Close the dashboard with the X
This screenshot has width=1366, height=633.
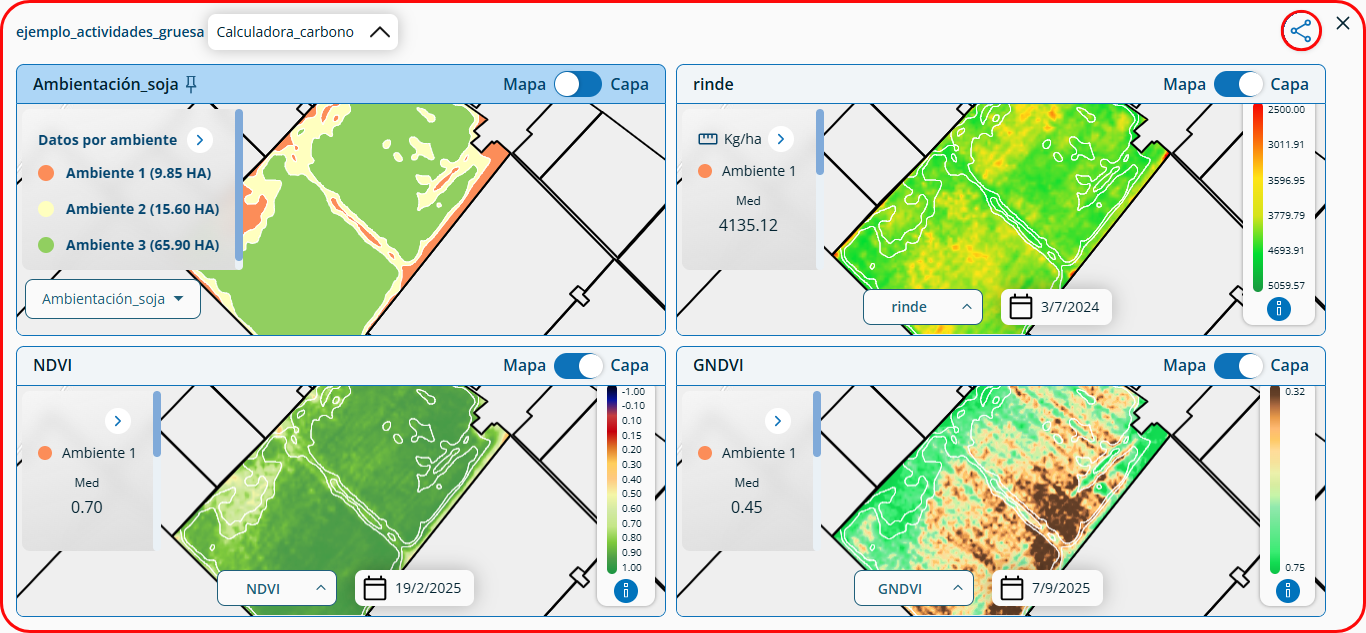(1343, 23)
